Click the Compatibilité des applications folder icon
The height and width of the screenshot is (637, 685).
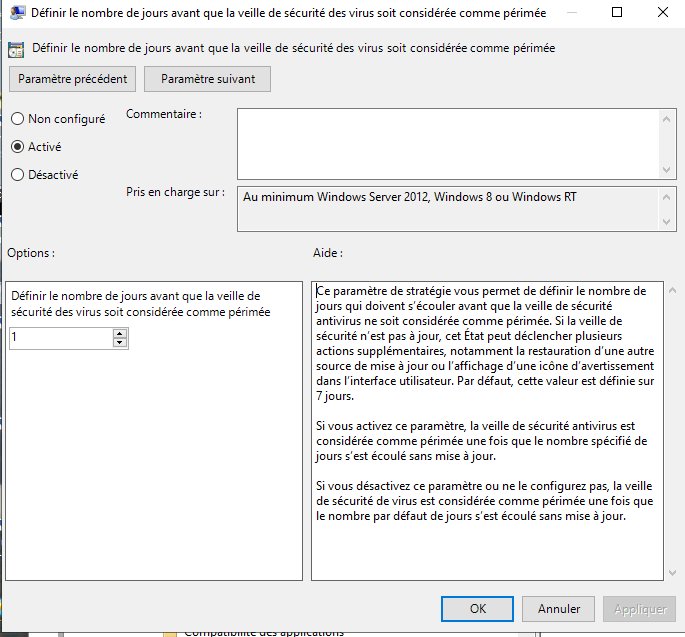pyautogui.click(x=170, y=632)
